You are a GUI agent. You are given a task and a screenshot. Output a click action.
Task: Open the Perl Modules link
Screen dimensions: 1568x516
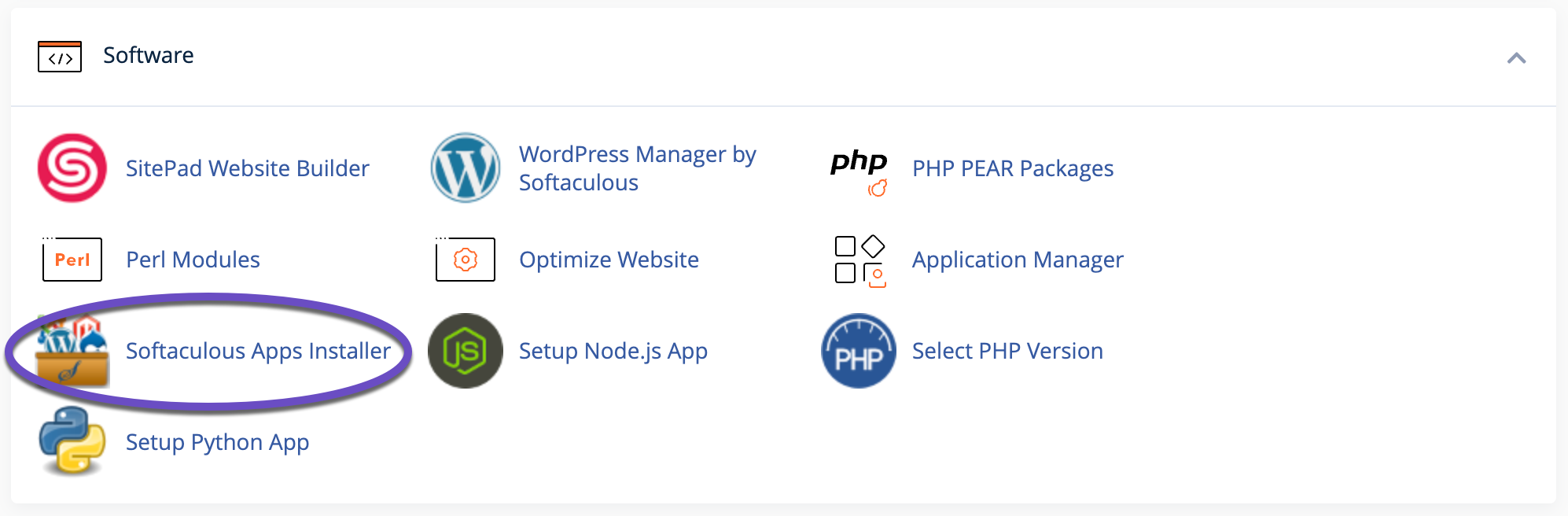click(x=193, y=260)
